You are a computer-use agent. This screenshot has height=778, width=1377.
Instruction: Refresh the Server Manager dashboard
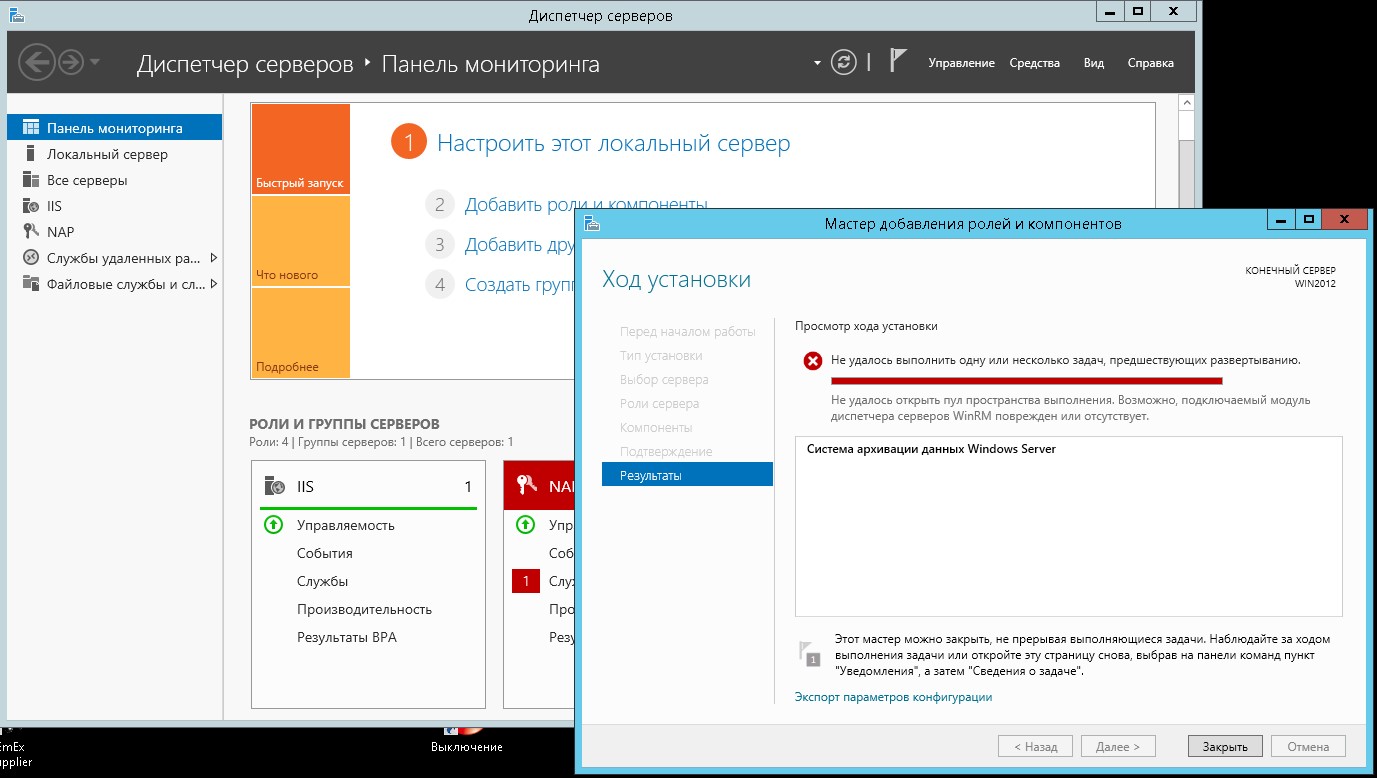pos(845,63)
